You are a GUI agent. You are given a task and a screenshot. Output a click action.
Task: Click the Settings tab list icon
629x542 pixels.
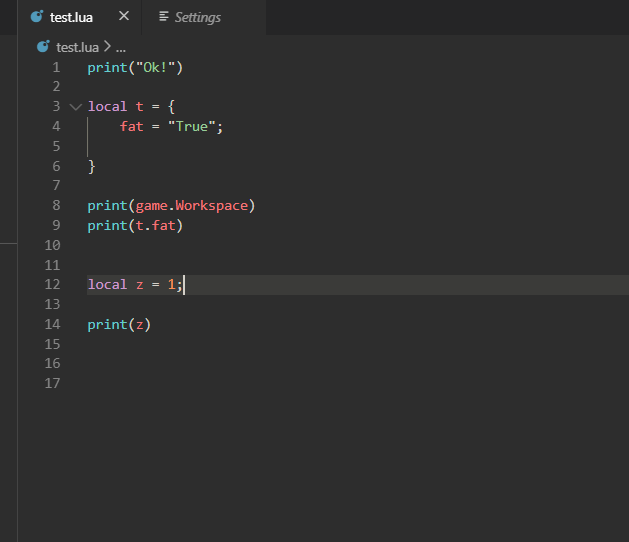164,16
